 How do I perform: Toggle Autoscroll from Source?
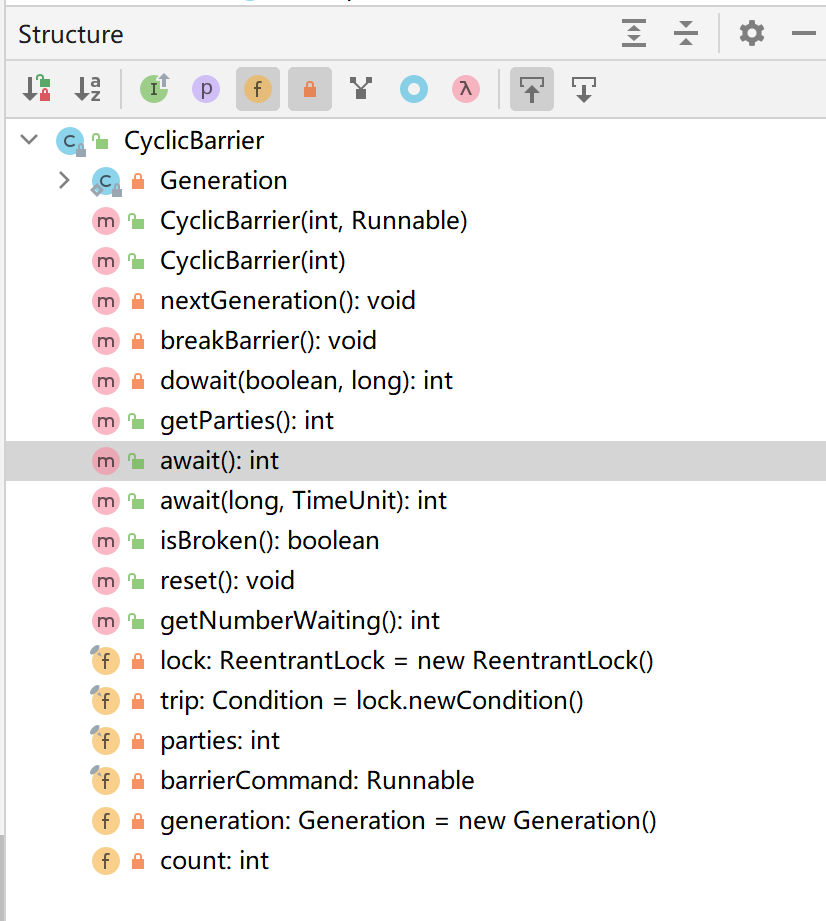(x=583, y=89)
